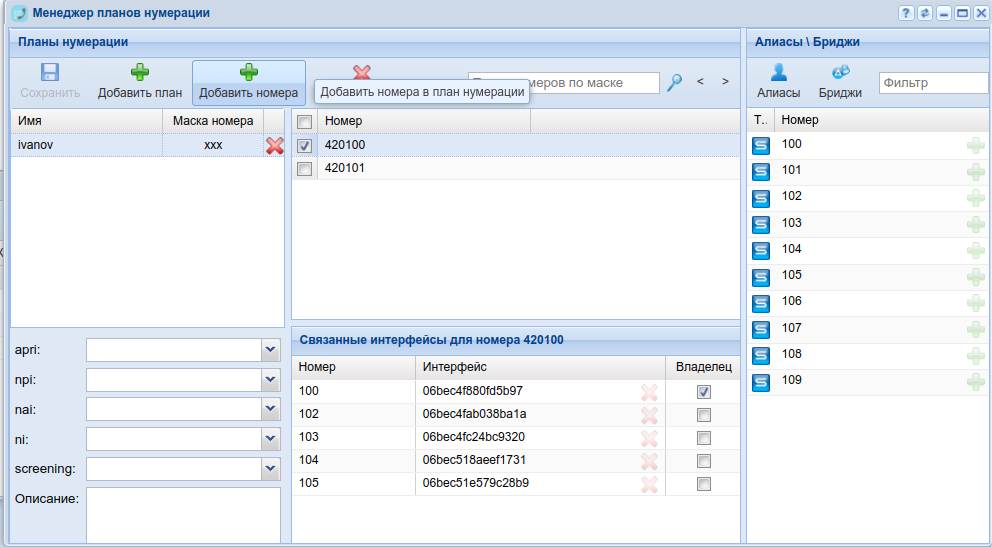This screenshot has height=547, width=992.
Task: Click the magnifier search icon
Action: [x=675, y=82]
